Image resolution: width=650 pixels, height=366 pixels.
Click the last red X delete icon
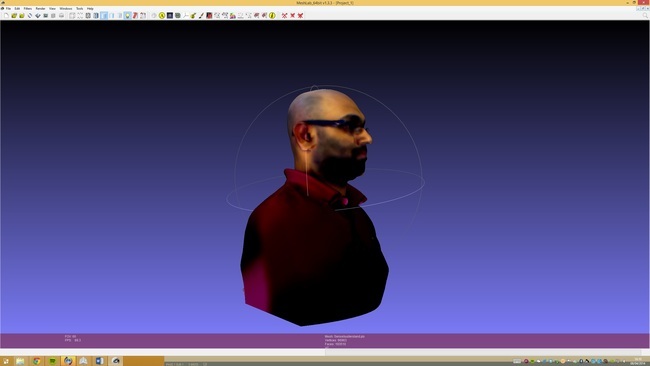tap(300, 15)
